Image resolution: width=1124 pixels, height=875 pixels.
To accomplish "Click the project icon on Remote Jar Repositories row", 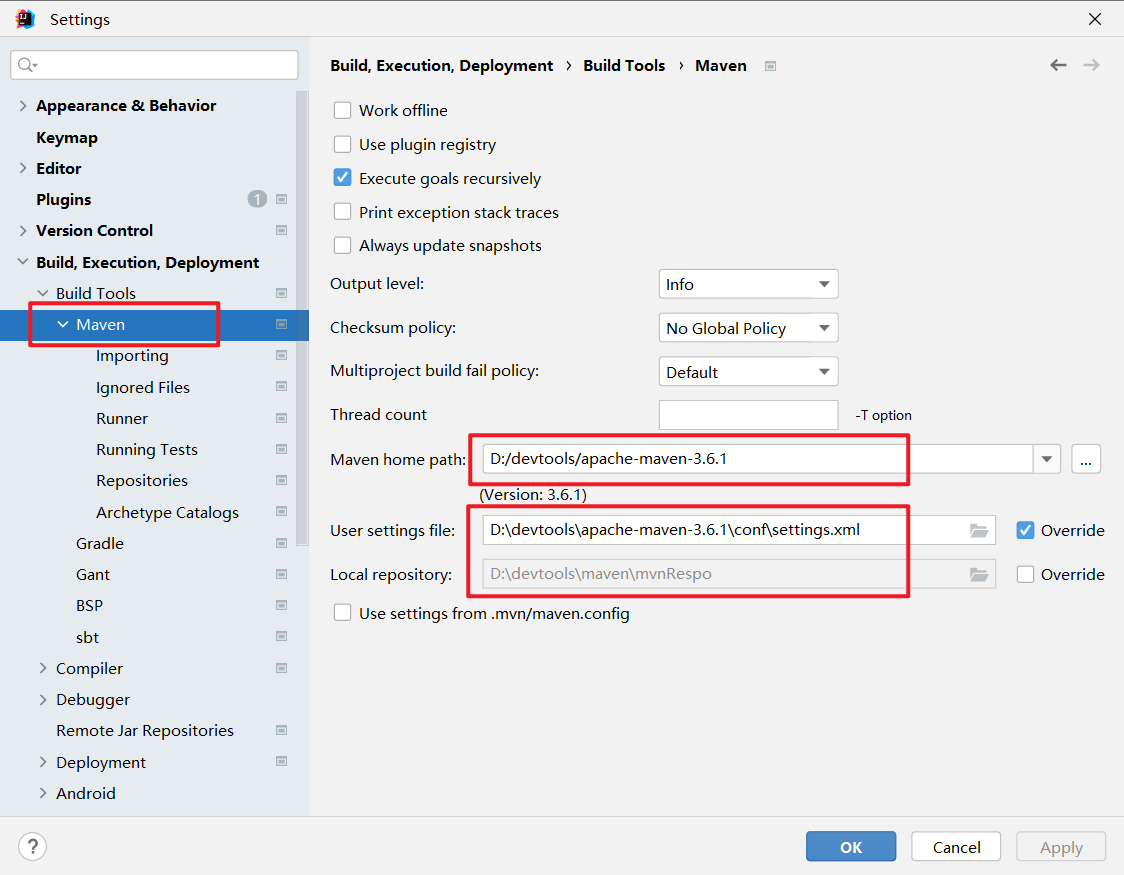I will tap(282, 730).
